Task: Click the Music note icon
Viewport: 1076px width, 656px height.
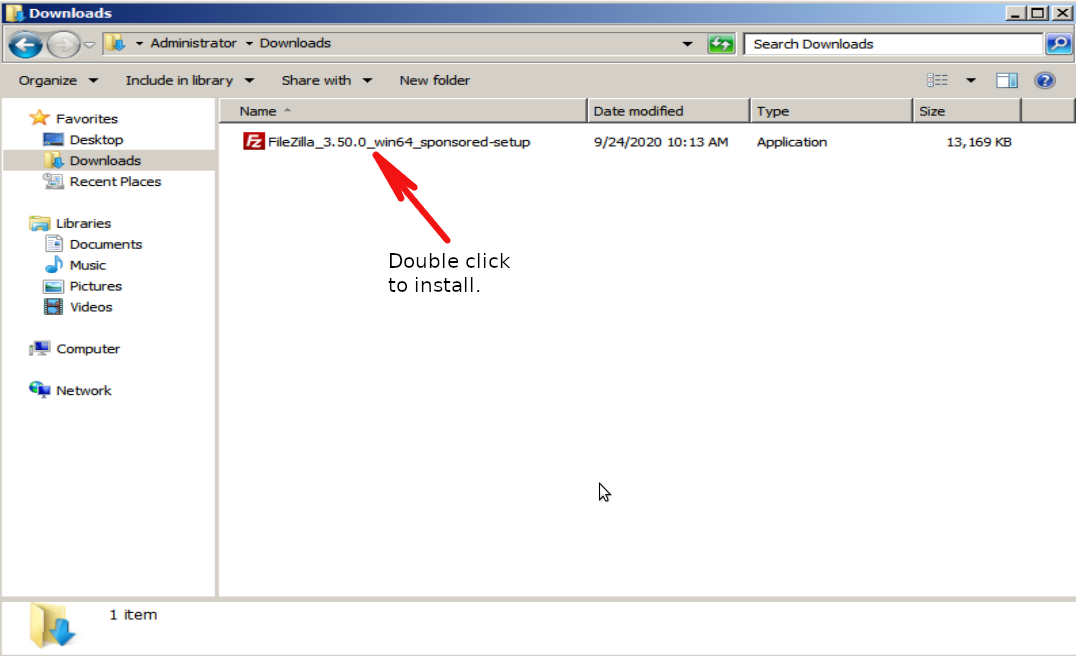Action: [54, 264]
